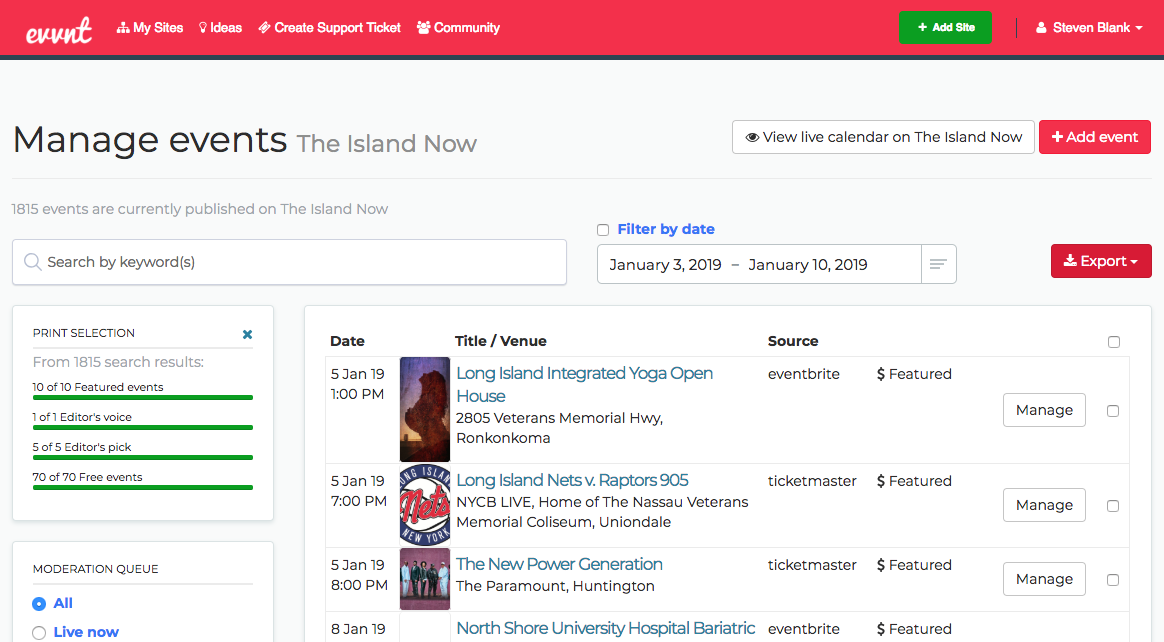Close the Print Selection panel
This screenshot has height=642, width=1164.
[247, 334]
